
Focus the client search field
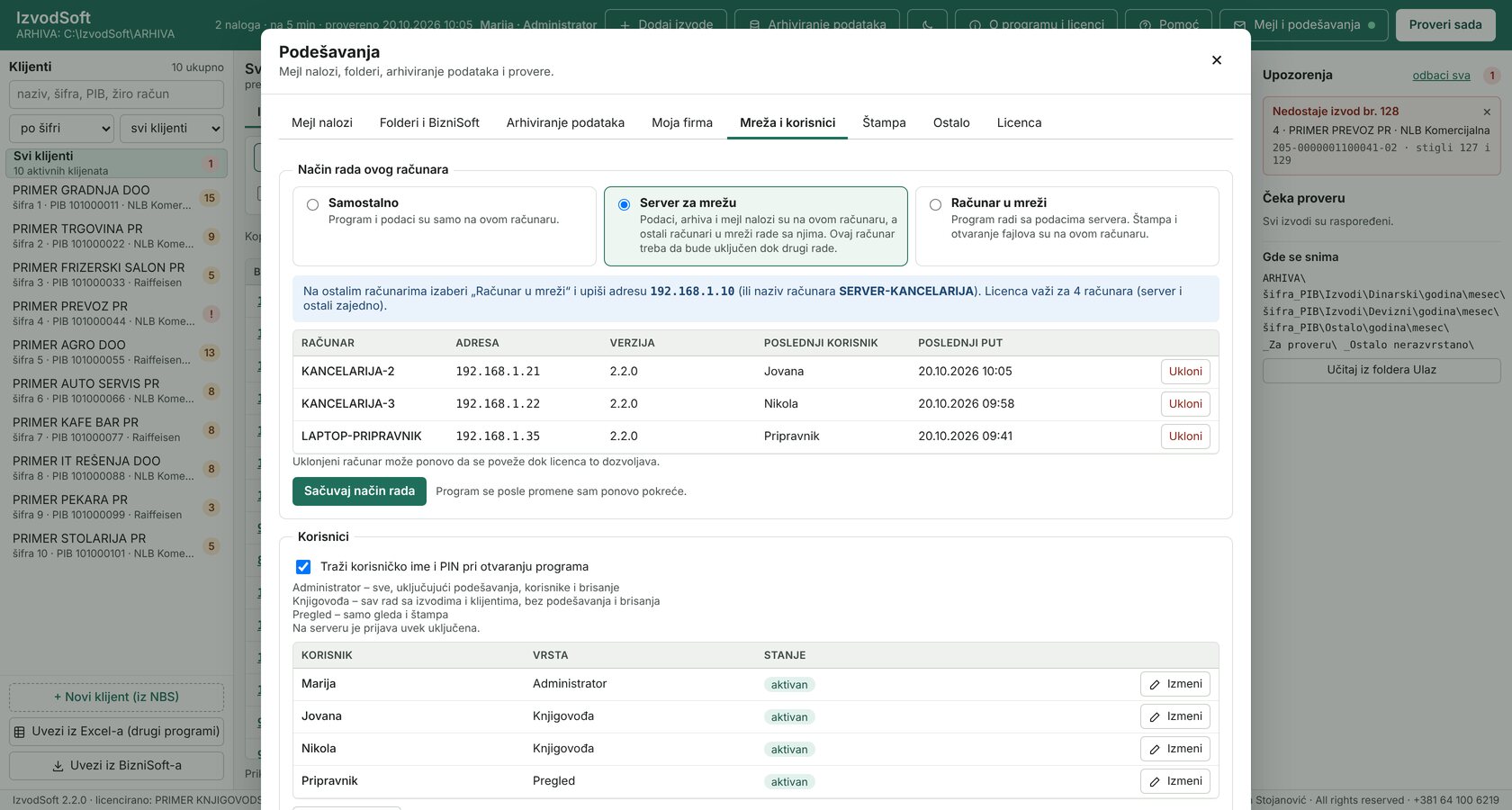coord(116,94)
